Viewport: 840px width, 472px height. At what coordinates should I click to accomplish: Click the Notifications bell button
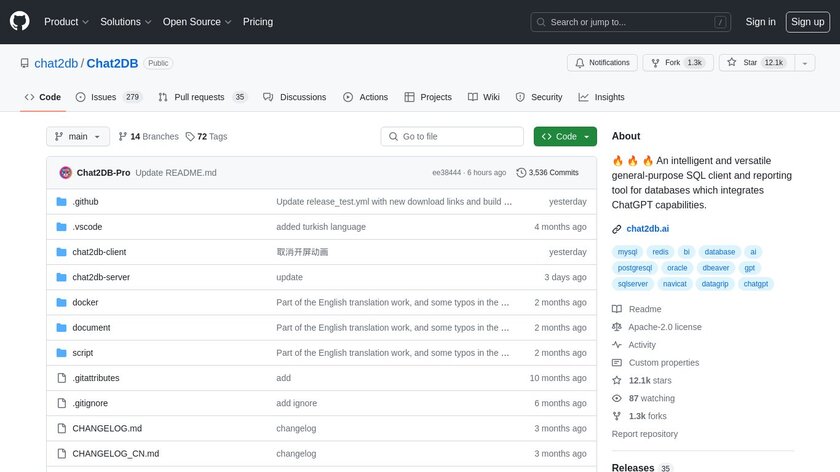coord(601,62)
